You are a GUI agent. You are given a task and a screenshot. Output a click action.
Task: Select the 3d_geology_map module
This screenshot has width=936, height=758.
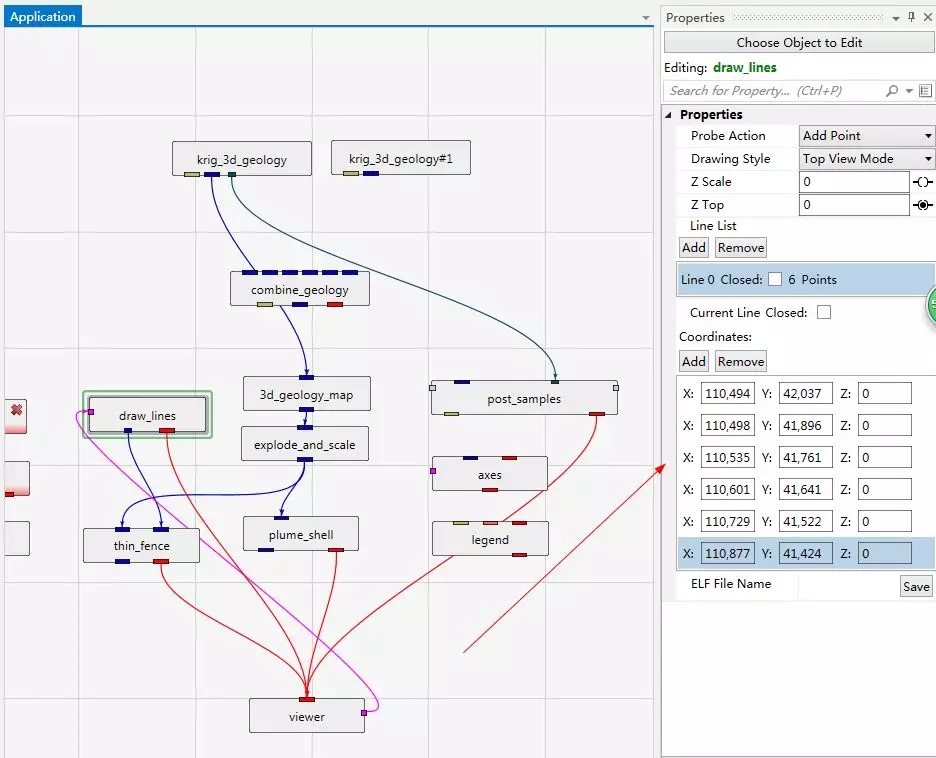point(307,394)
